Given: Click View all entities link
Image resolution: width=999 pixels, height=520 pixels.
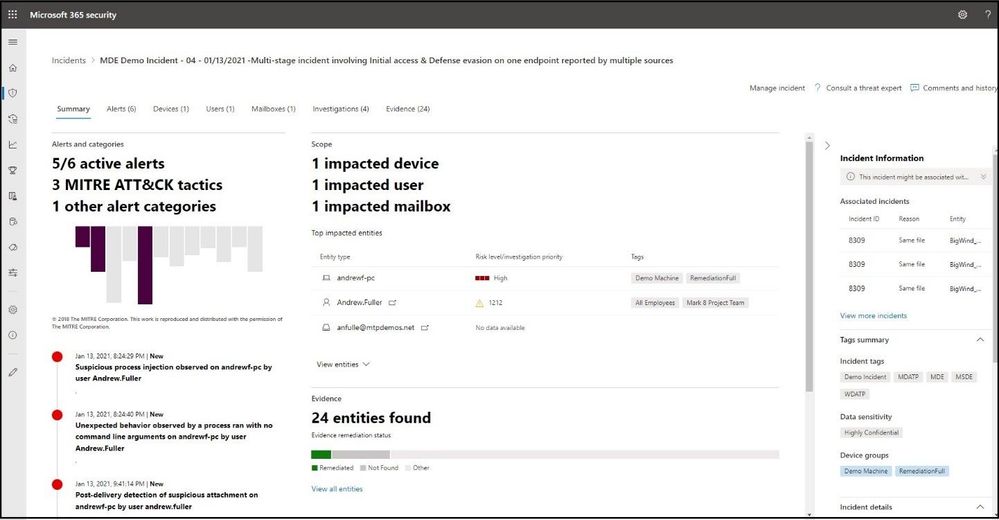Looking at the screenshot, I should pos(337,489).
